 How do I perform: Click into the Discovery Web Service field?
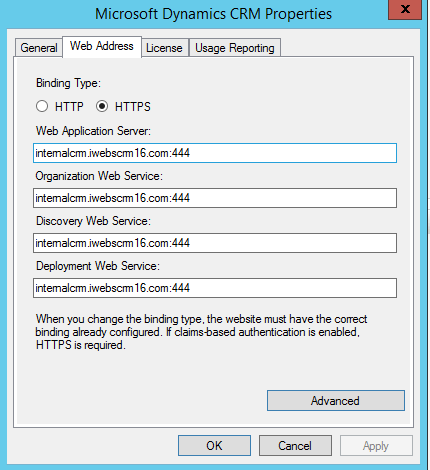pyautogui.click(x=215, y=243)
